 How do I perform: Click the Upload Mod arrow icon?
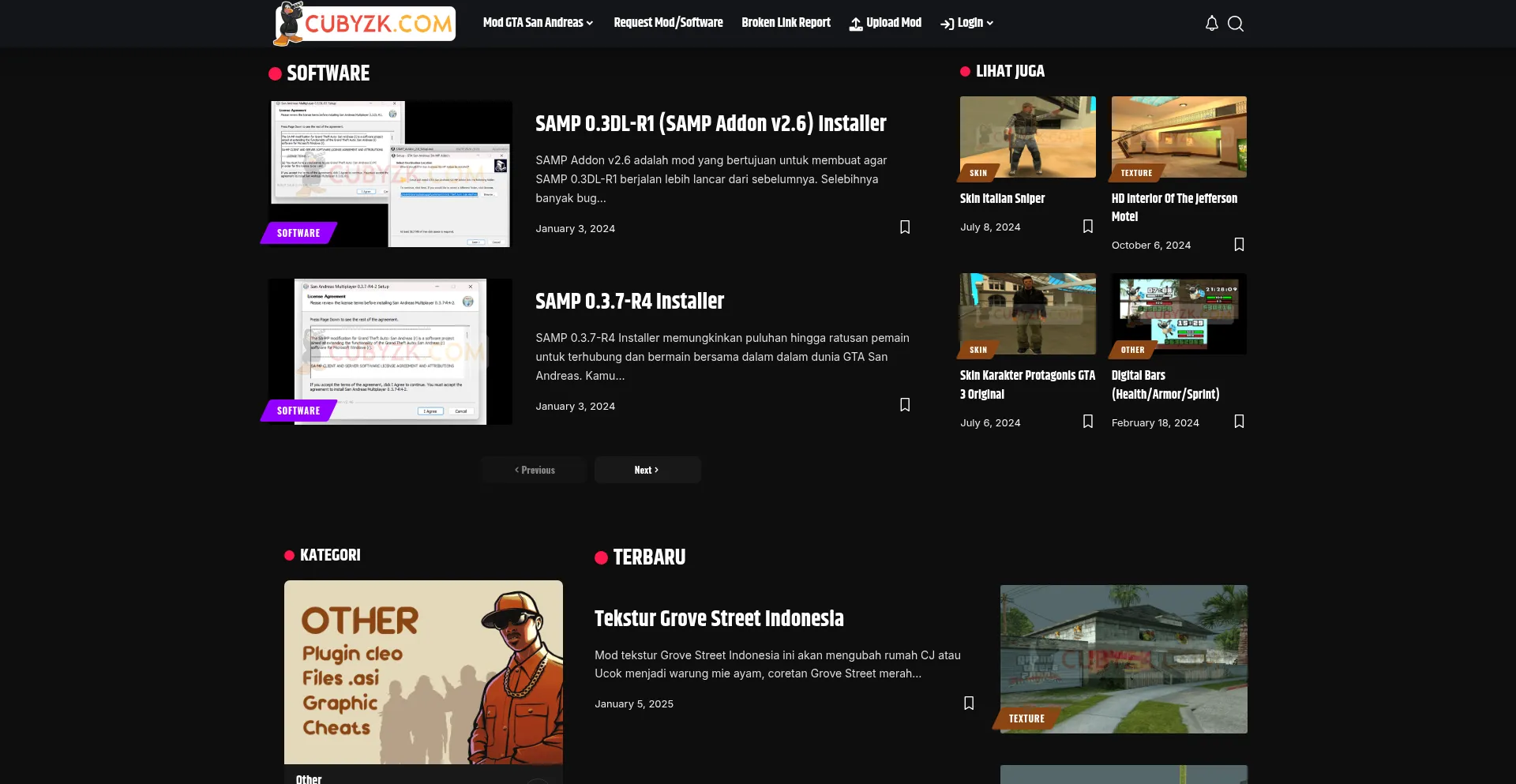(x=856, y=24)
